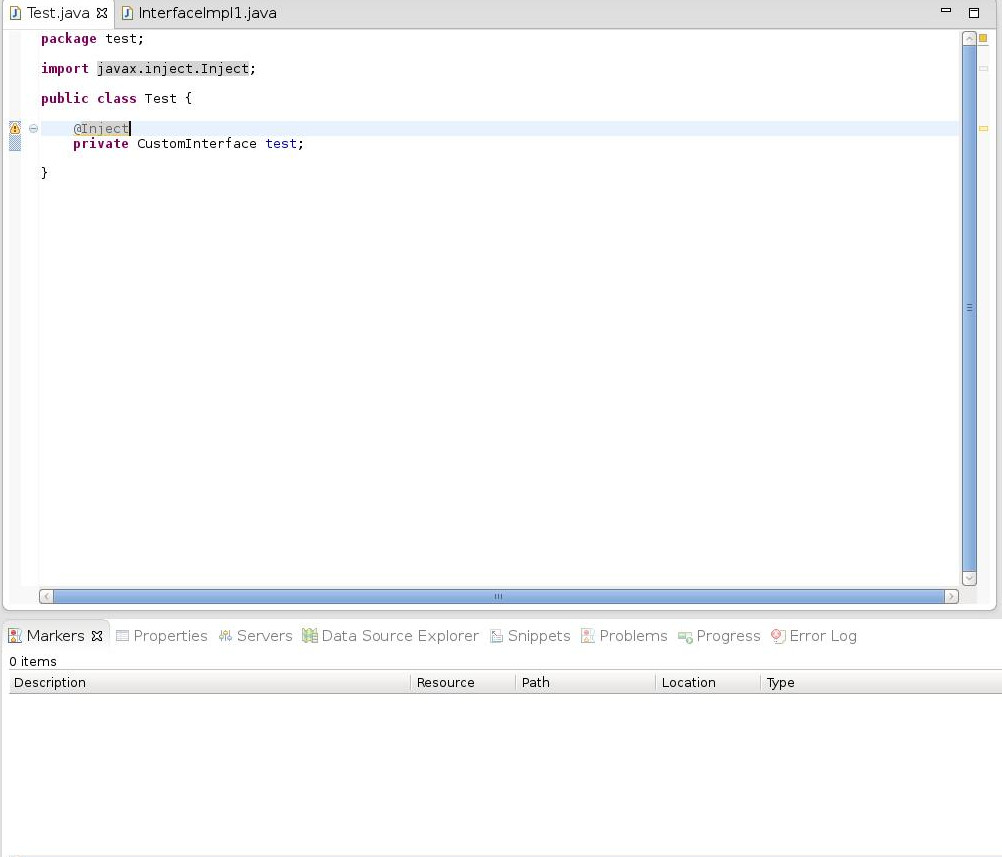Sort markers by Location column
Viewport: 1002px width, 857px height.
click(x=707, y=683)
